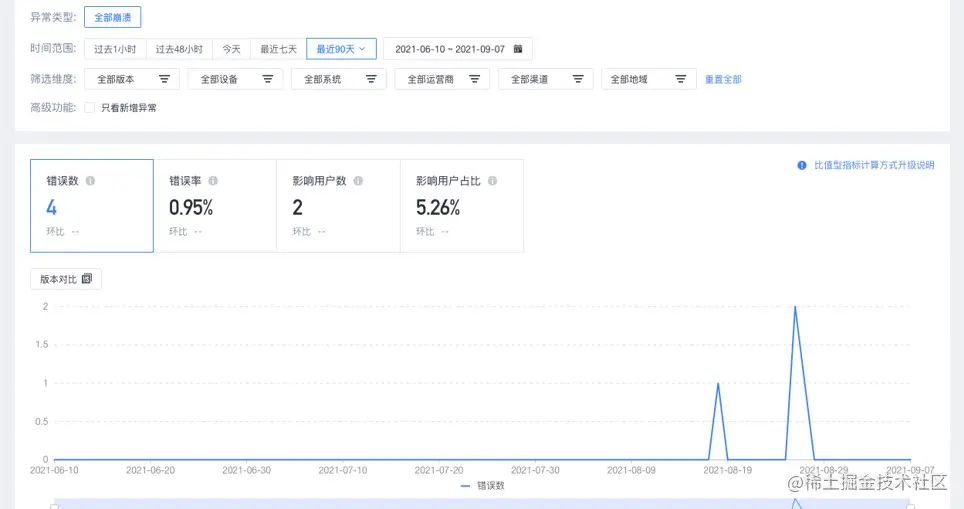Open the 全部渠道 filter

pyautogui.click(x=545, y=79)
